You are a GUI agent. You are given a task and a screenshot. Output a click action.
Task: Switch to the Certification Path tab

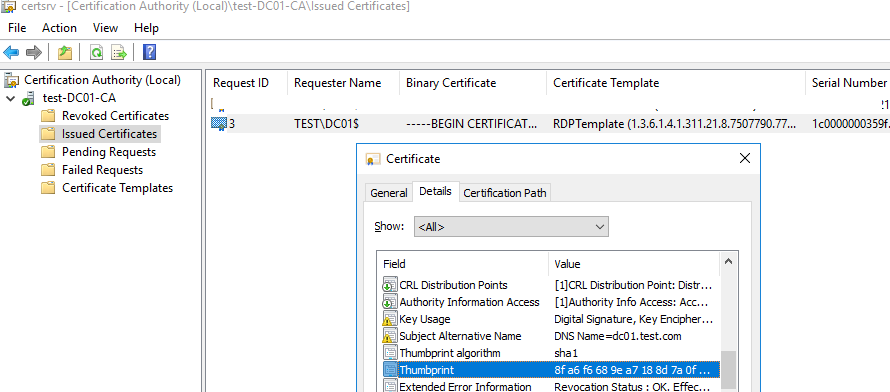pyautogui.click(x=505, y=193)
